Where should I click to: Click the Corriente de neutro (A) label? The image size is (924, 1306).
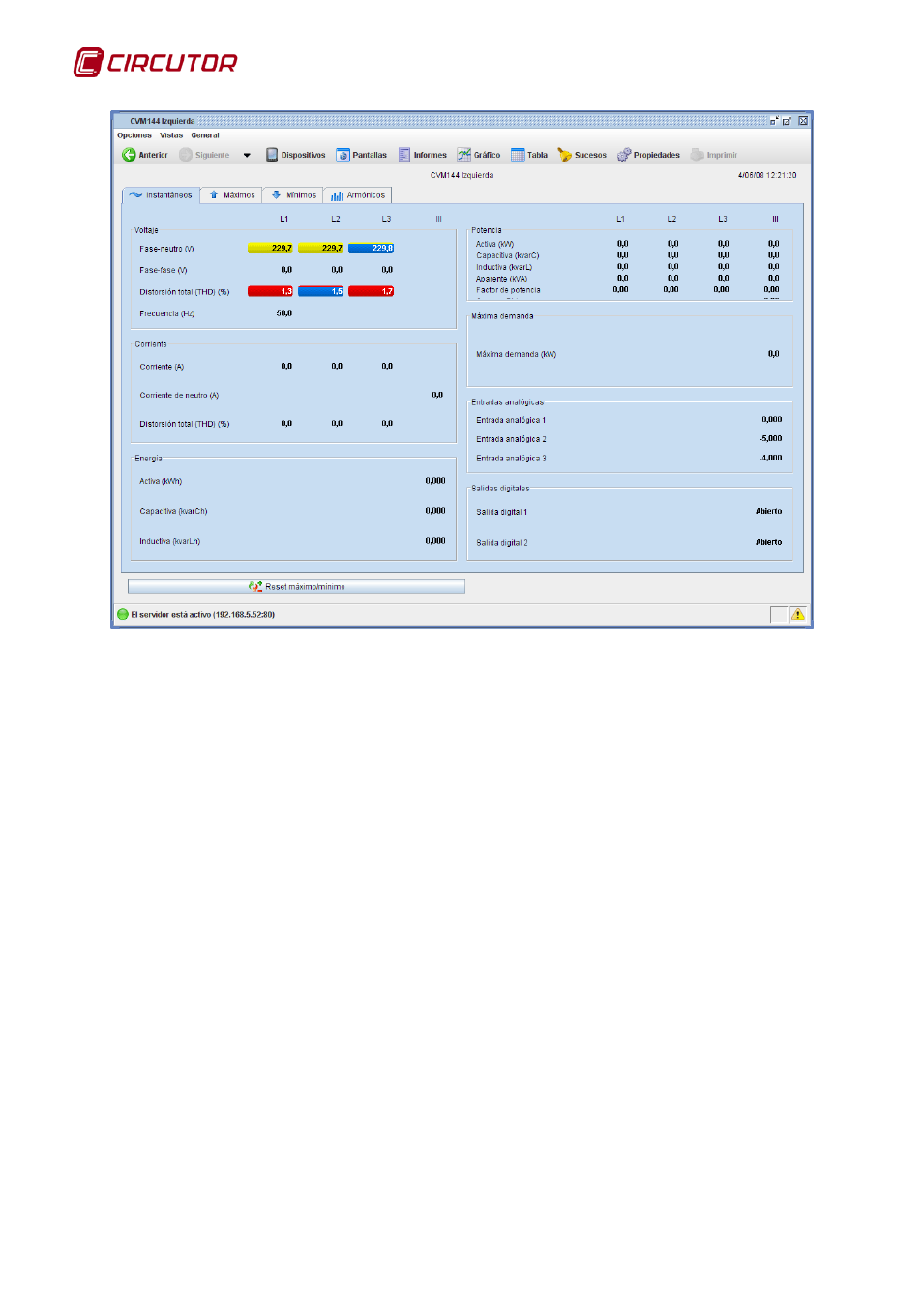point(179,395)
